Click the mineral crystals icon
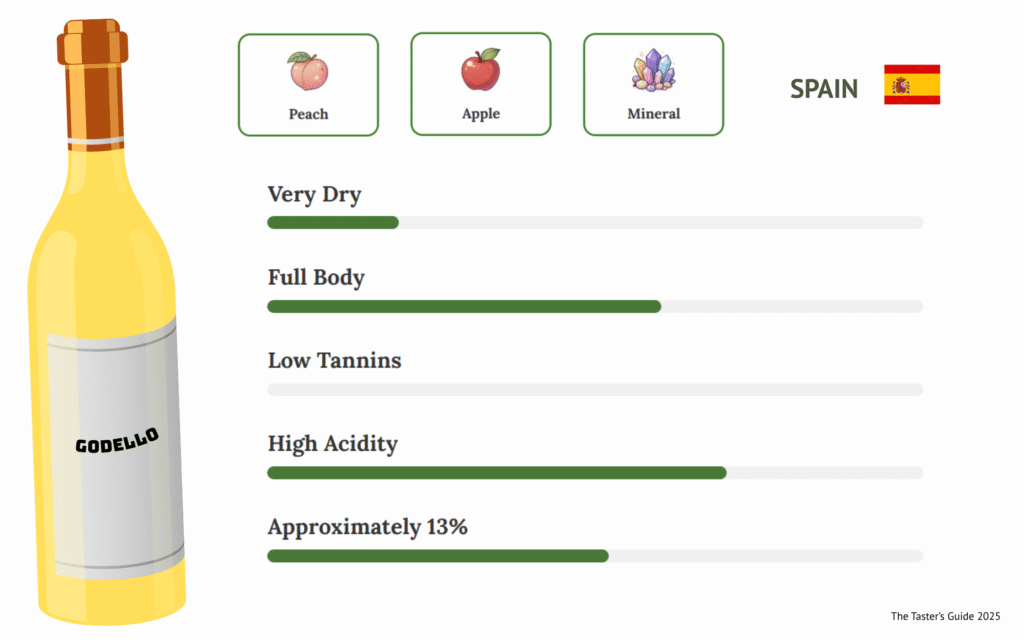Image resolution: width=1024 pixels, height=640 pixels. tap(653, 71)
